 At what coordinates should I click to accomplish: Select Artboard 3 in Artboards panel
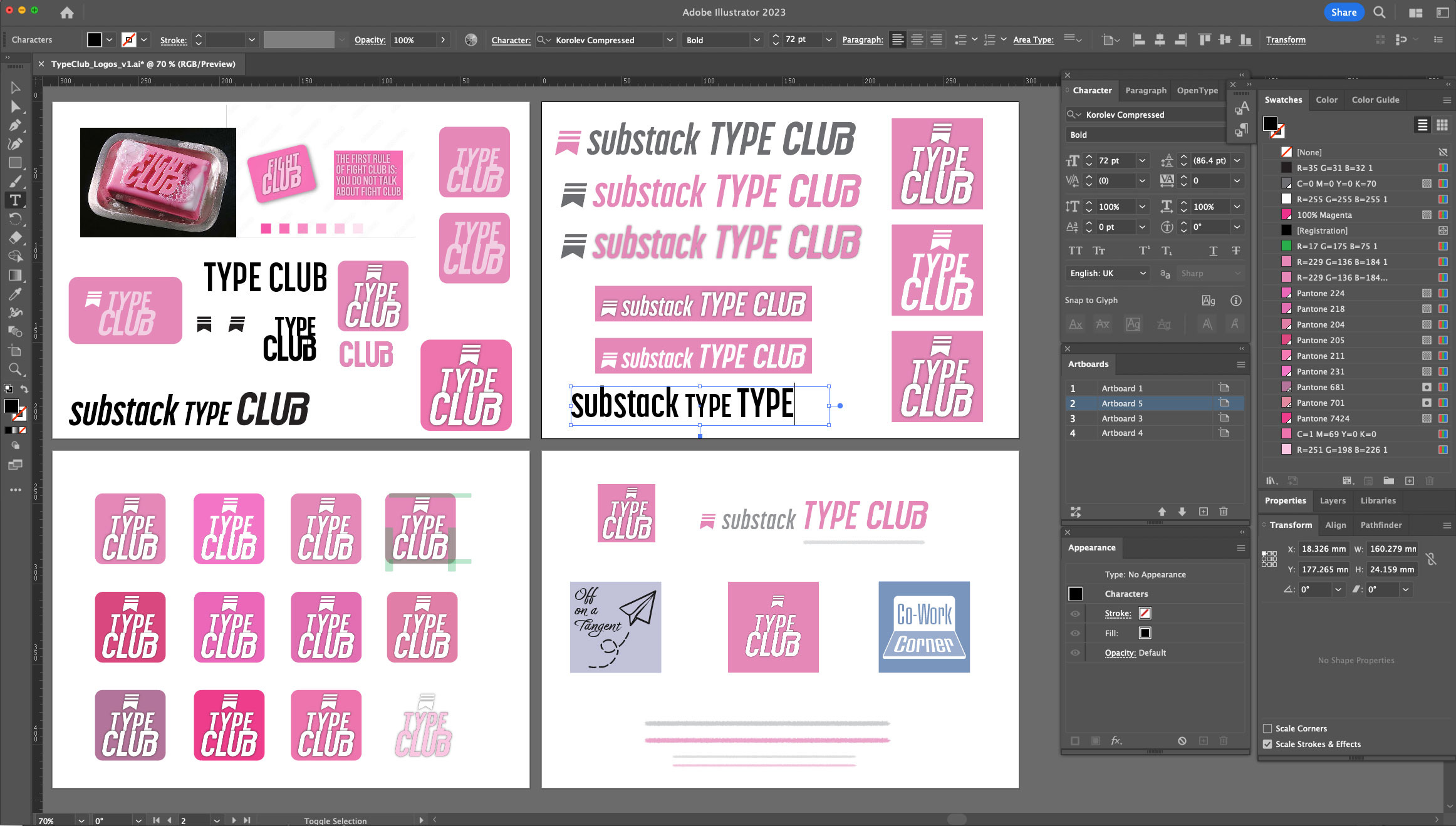coord(1154,418)
